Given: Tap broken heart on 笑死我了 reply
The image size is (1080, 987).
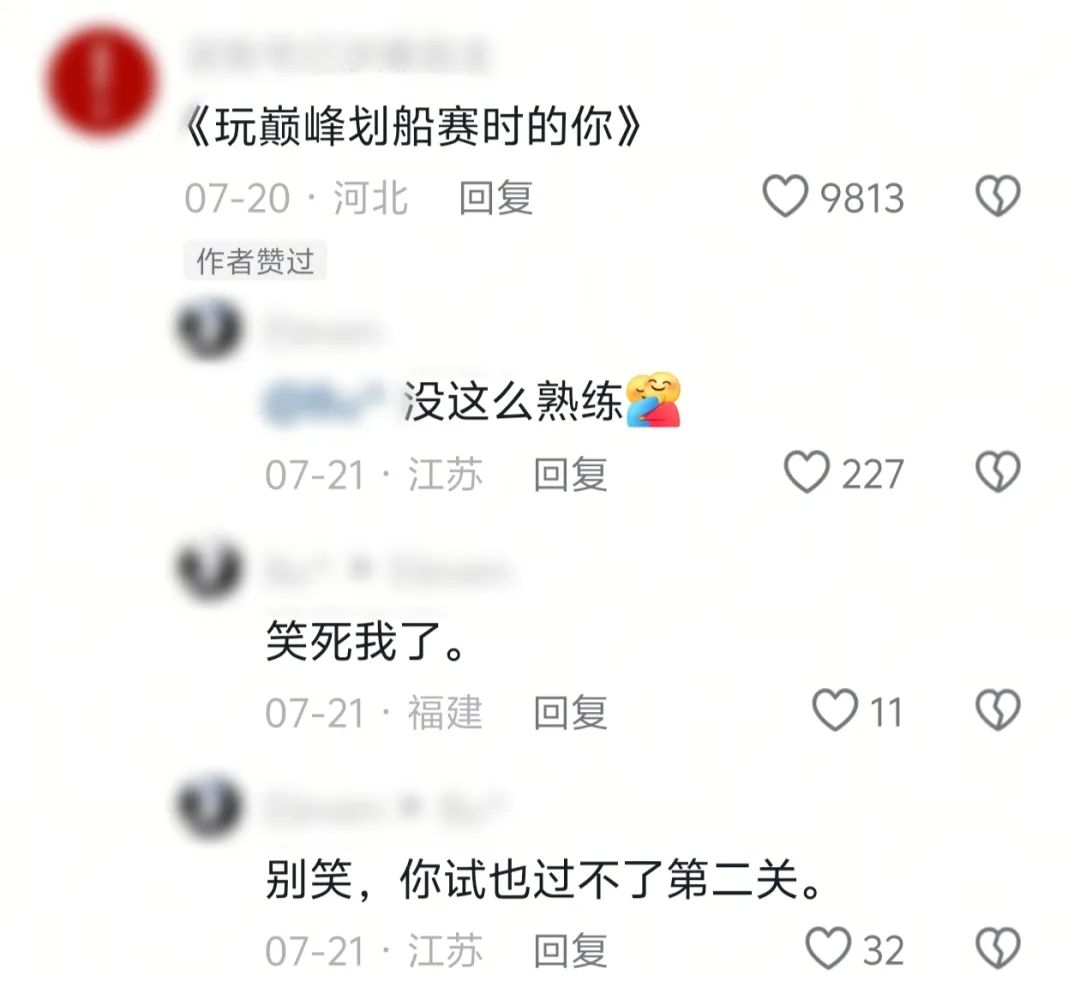Looking at the screenshot, I should coord(998,710).
